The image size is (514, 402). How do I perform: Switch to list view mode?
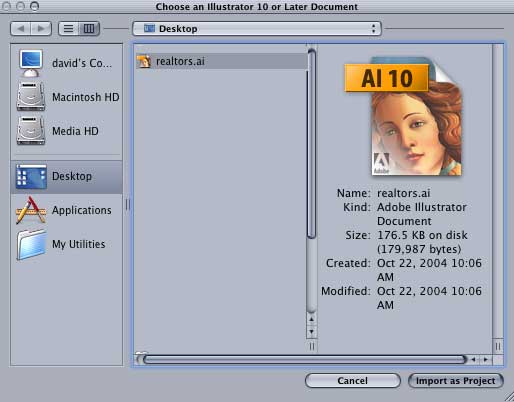(x=69, y=29)
